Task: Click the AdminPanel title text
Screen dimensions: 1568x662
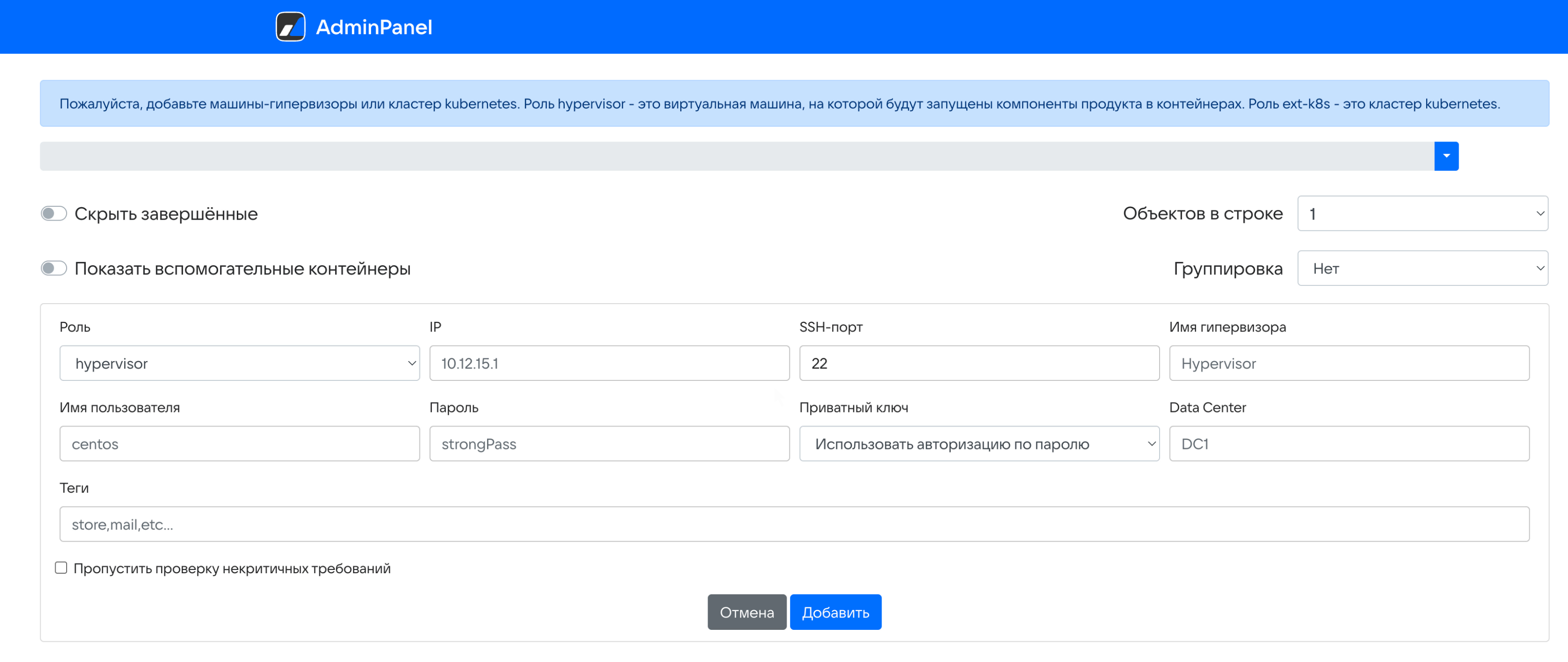Action: [x=374, y=27]
